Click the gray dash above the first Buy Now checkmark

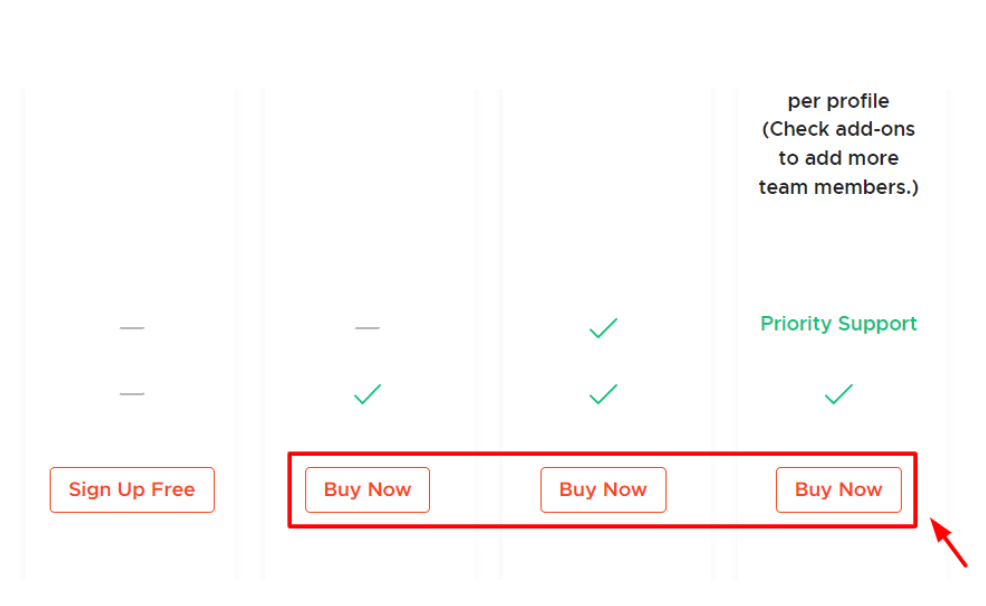tap(367, 328)
